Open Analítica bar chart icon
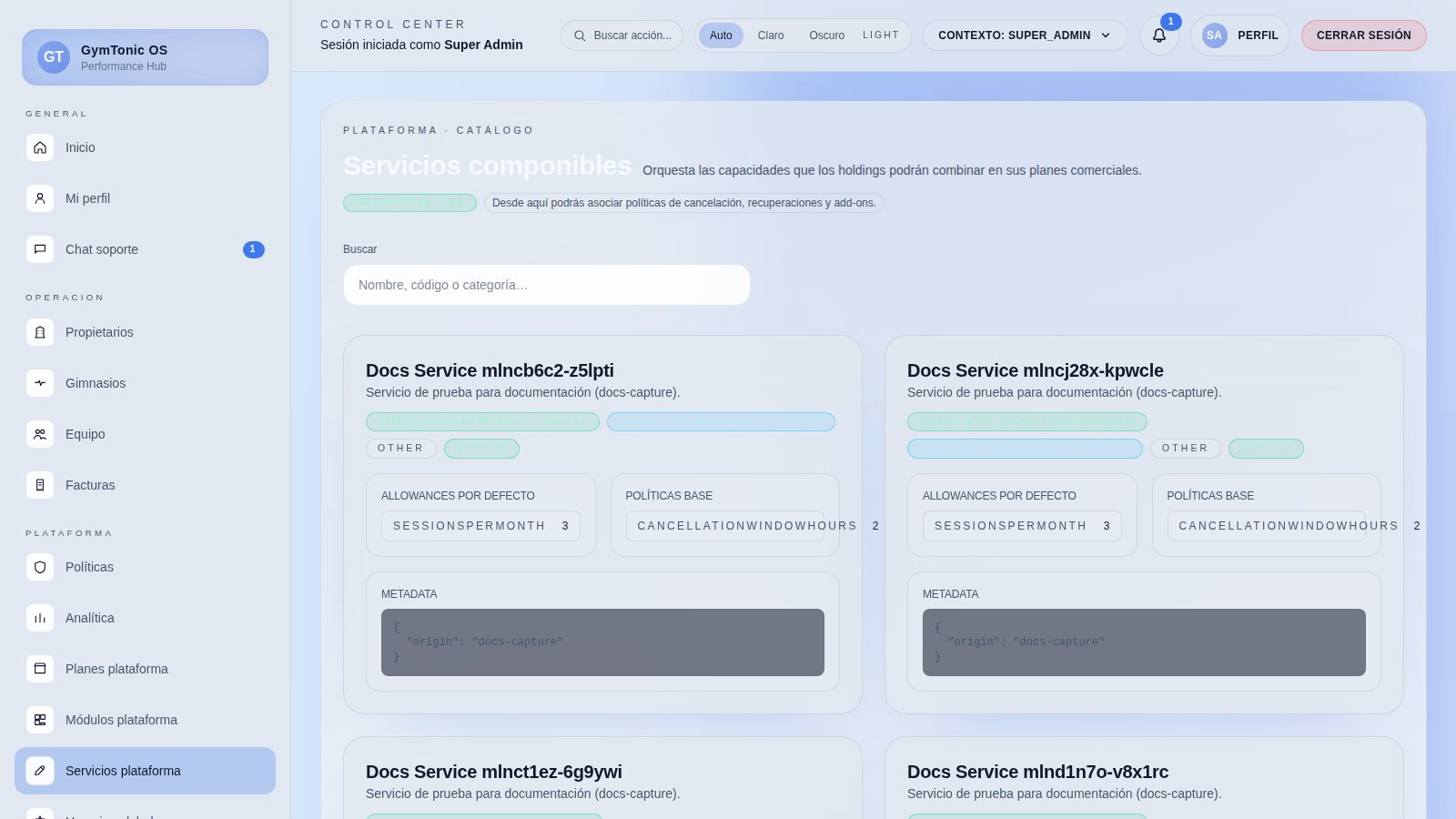This screenshot has width=1456, height=819. click(40, 618)
